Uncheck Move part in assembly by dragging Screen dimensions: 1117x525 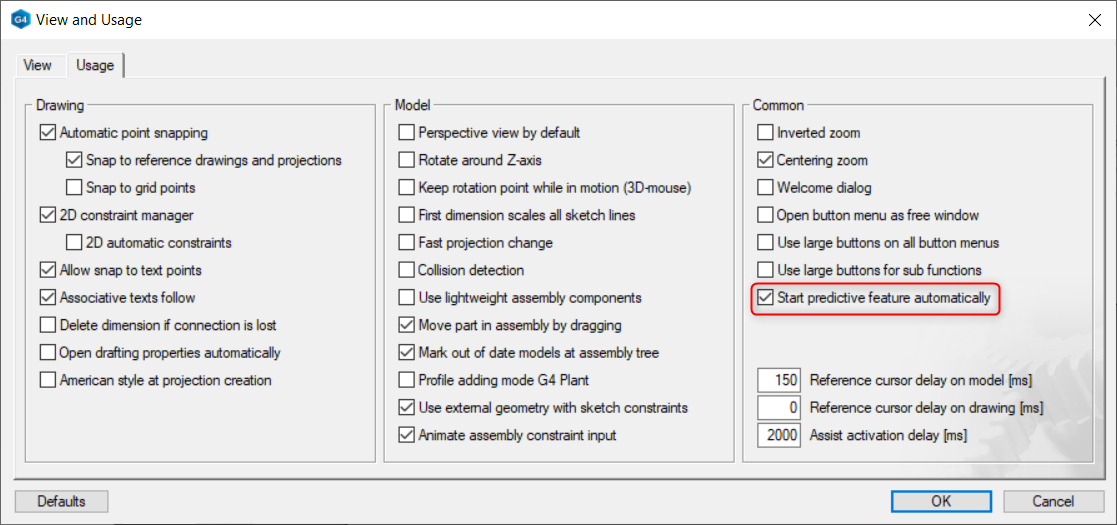(x=406, y=325)
